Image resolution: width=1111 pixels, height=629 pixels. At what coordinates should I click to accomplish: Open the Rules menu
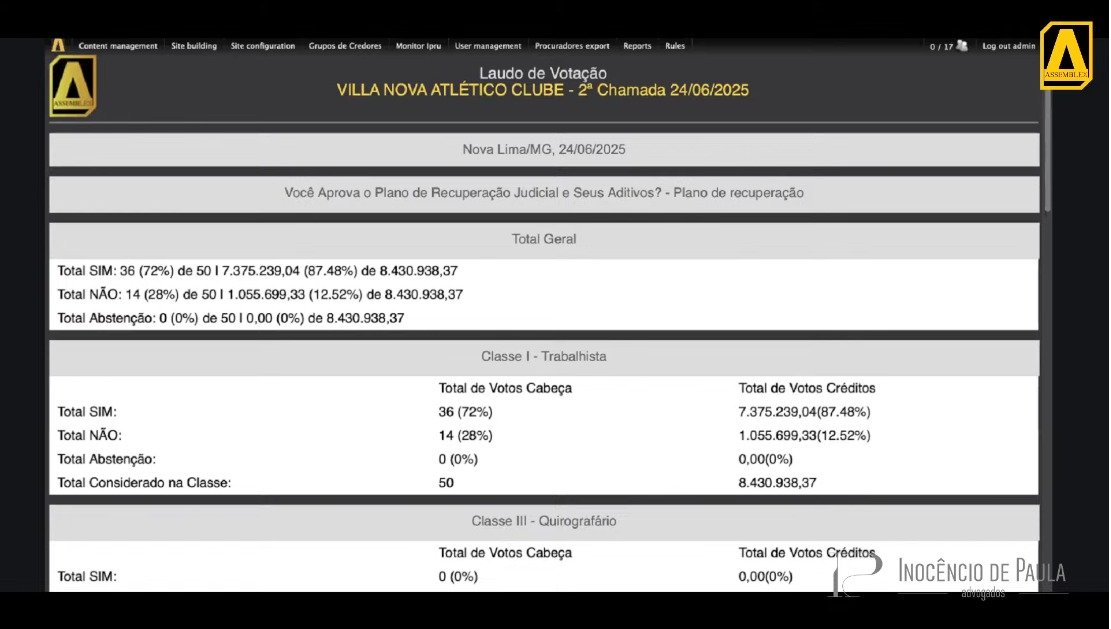[x=675, y=46]
